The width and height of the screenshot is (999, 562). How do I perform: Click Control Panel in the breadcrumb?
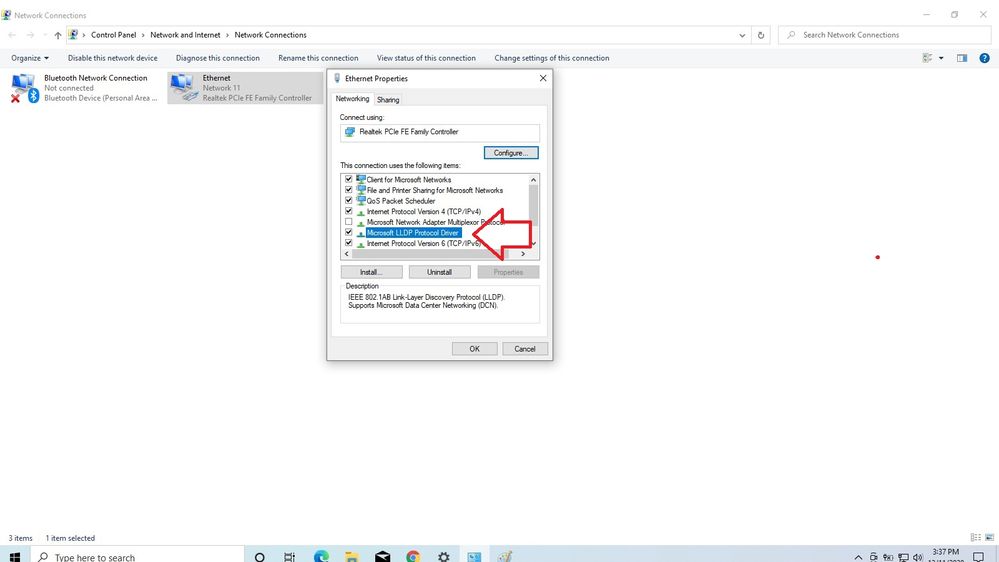(x=113, y=35)
